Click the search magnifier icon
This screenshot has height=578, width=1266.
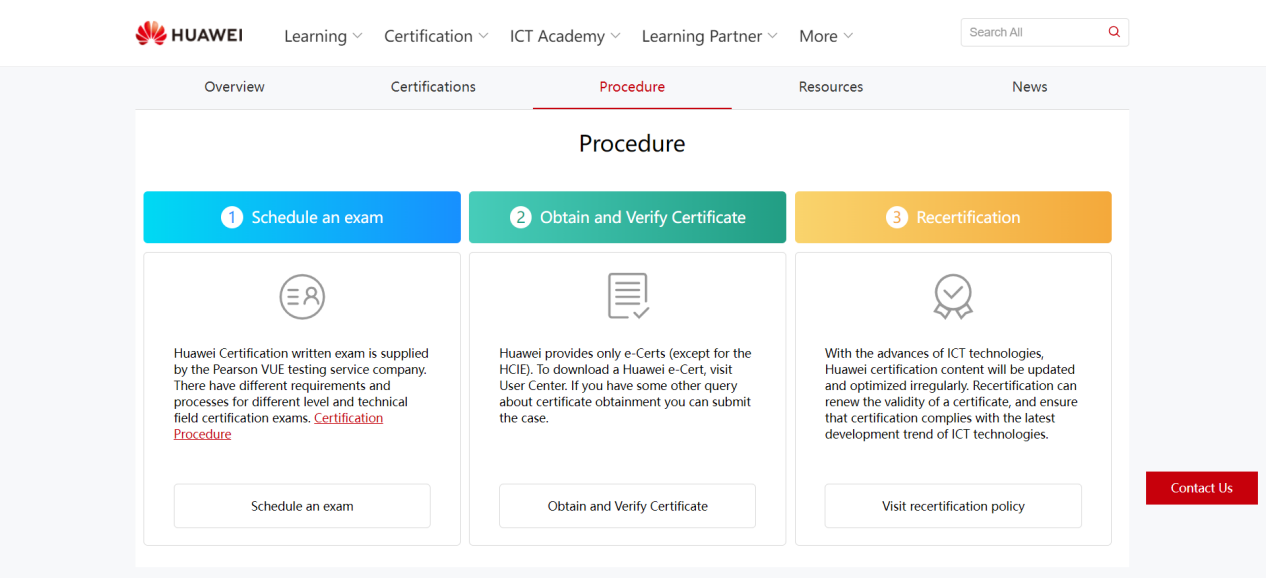[x=1114, y=32]
